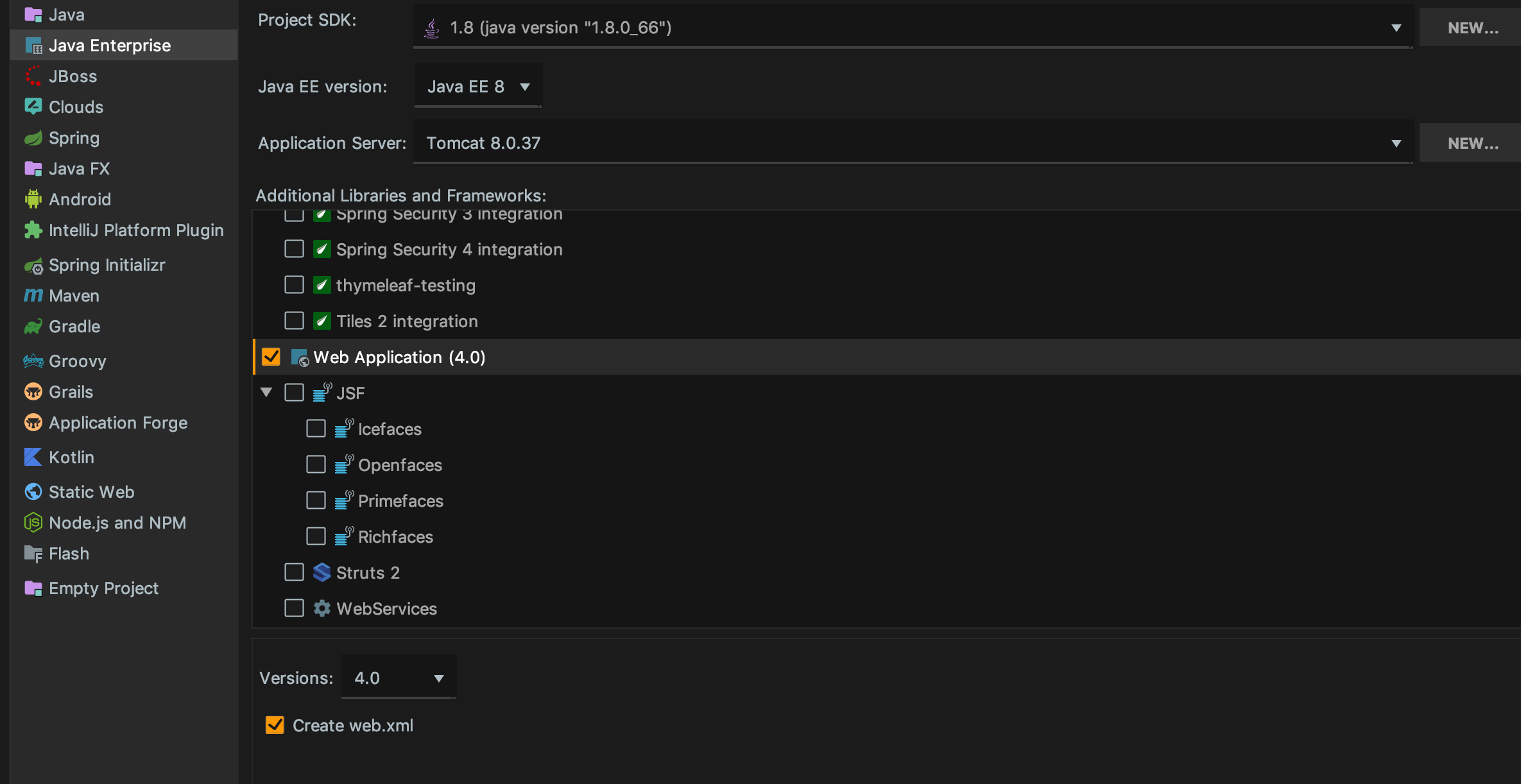The height and width of the screenshot is (784, 1521).
Task: Click the Tiles 2 integration green icon
Action: [x=322, y=321]
